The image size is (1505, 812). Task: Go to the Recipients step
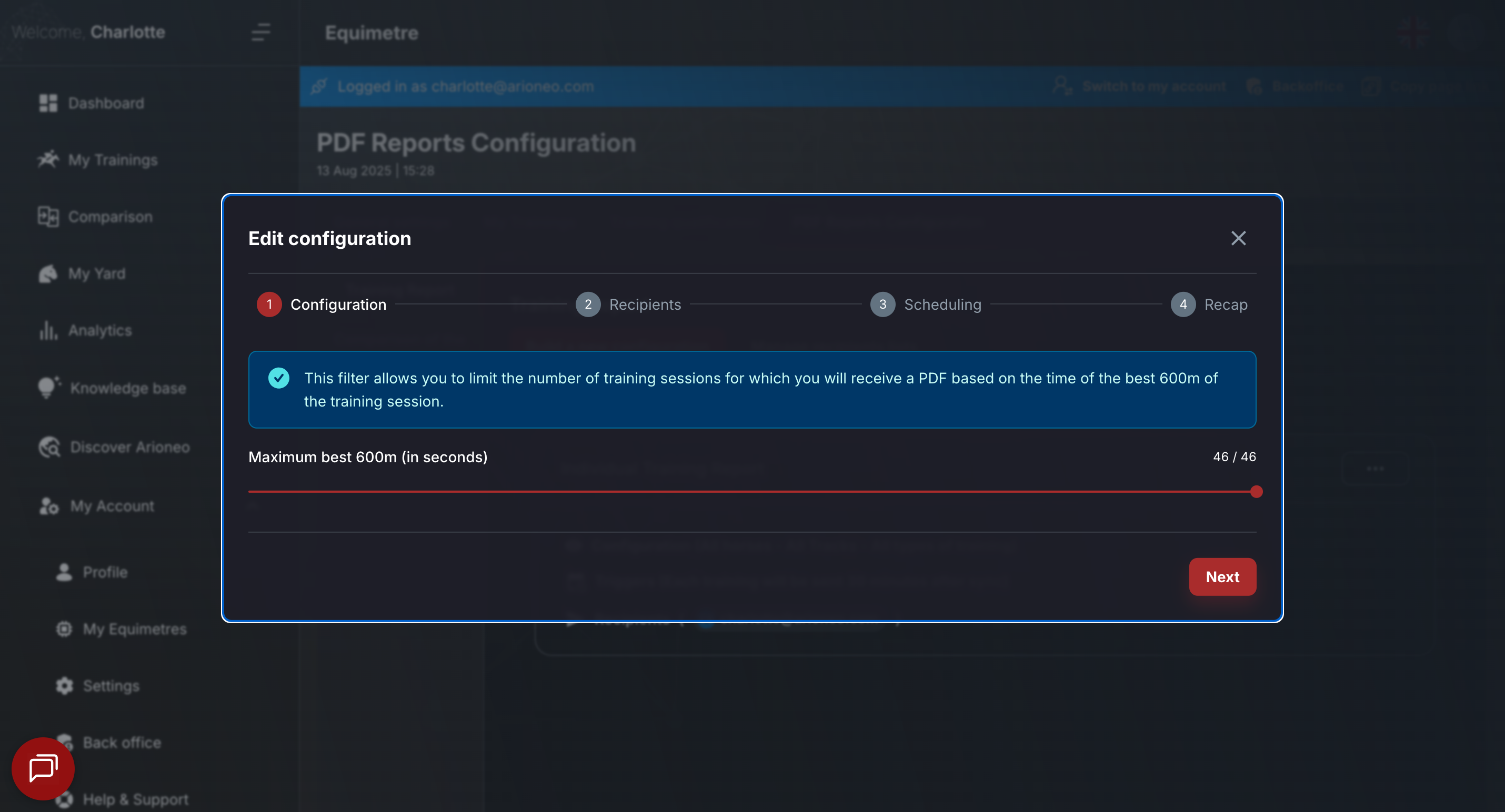(x=628, y=304)
